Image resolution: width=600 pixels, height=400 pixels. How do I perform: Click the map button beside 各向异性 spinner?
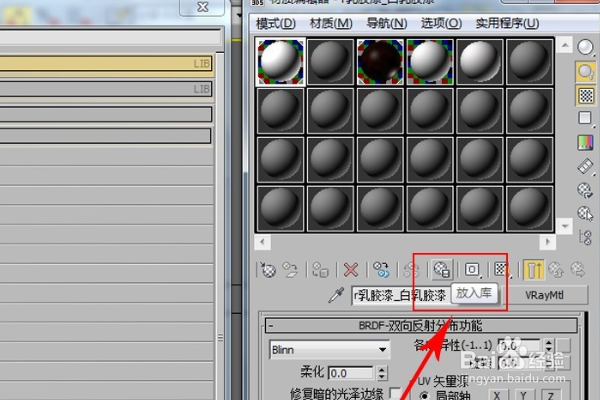pyautogui.click(x=563, y=345)
